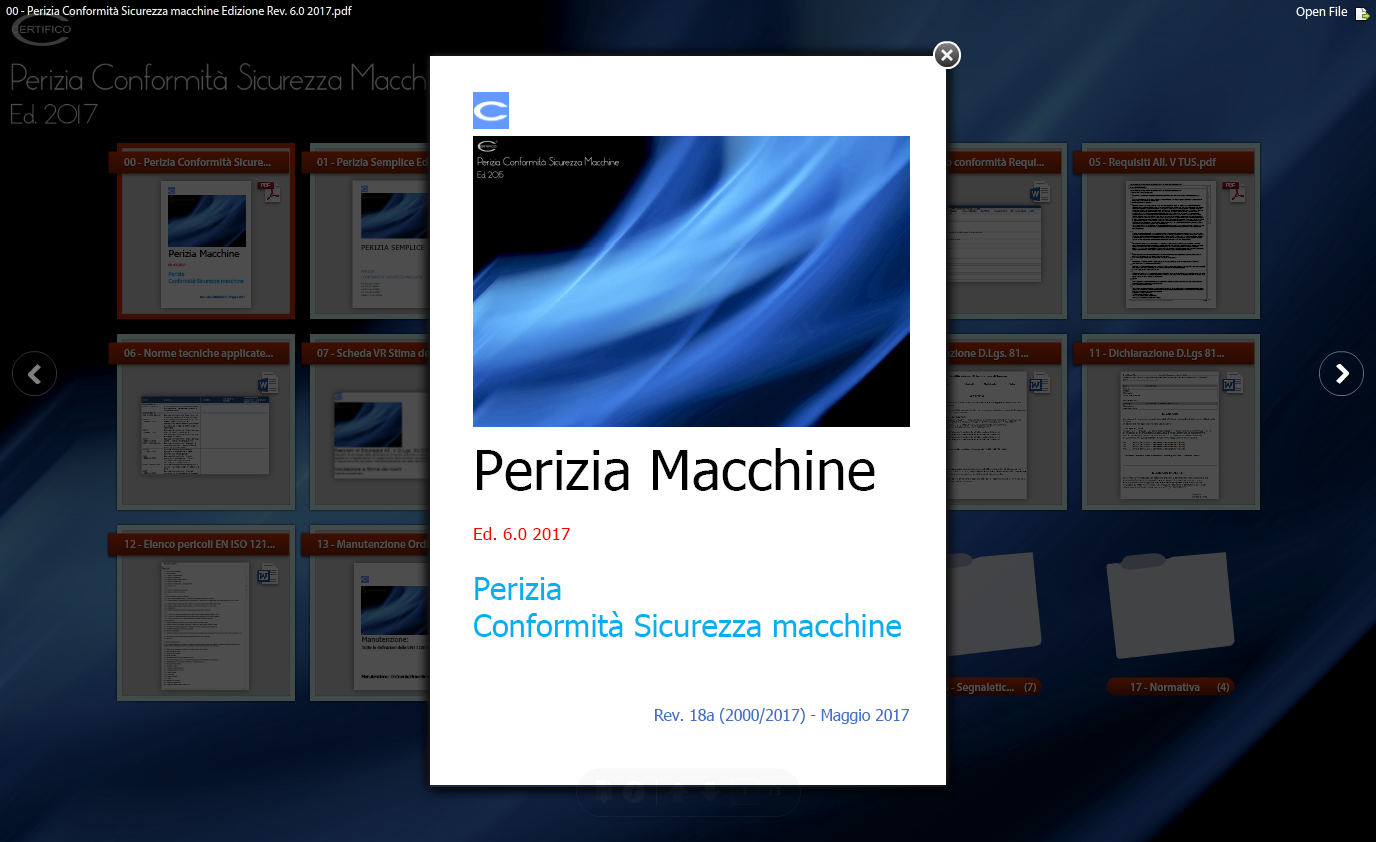Open the 12 - Elenco pericoli document thumbnail
Image resolution: width=1376 pixels, height=842 pixels.
(204, 627)
